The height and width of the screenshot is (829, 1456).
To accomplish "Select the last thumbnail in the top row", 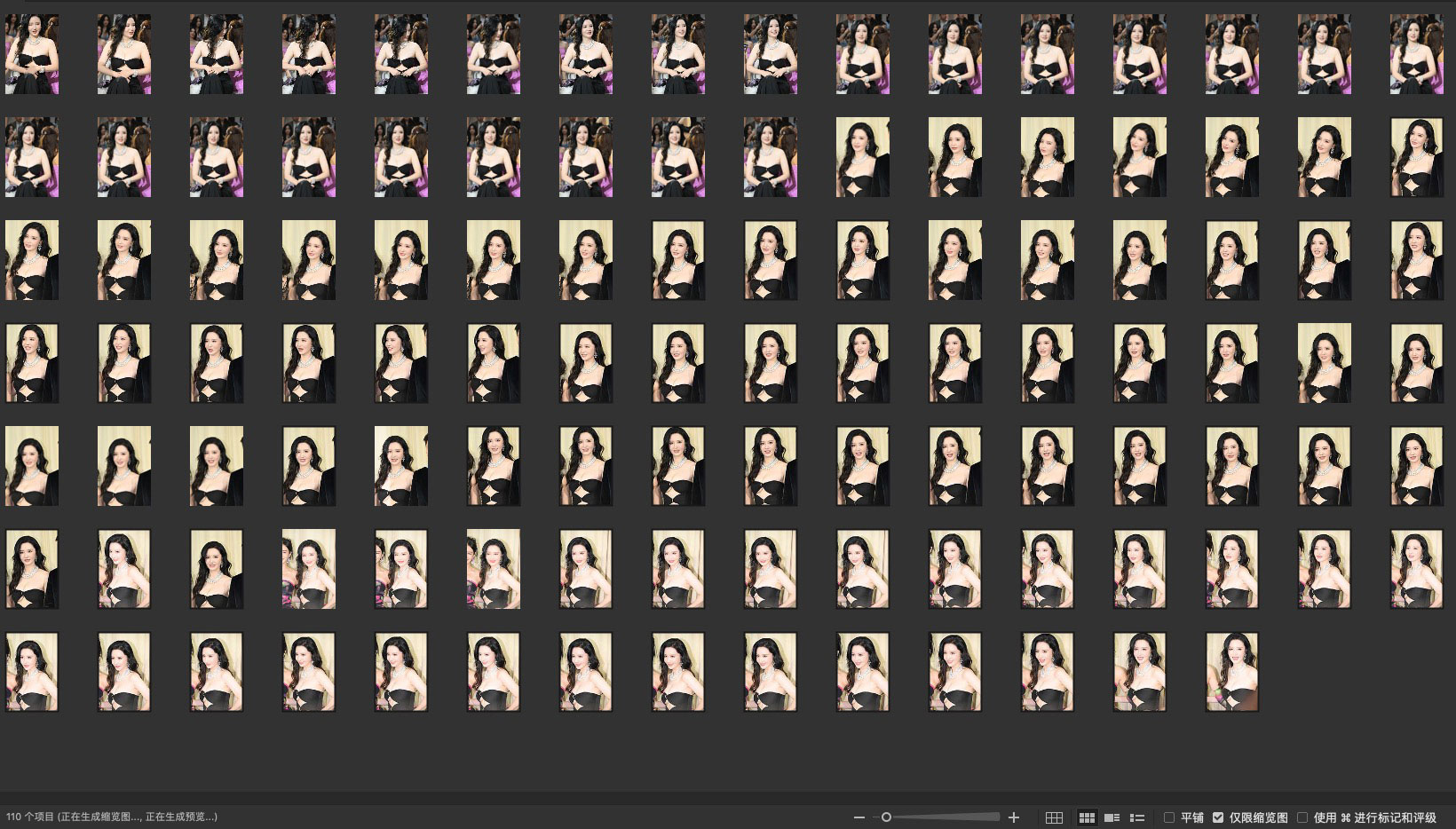I will (1416, 54).
